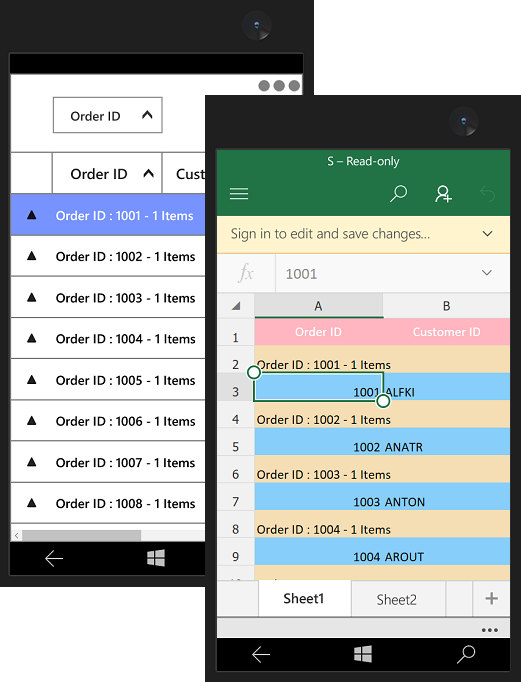This screenshot has width=521, height=682.
Task: Click the Order ID group chip in group area
Action: coord(107,115)
